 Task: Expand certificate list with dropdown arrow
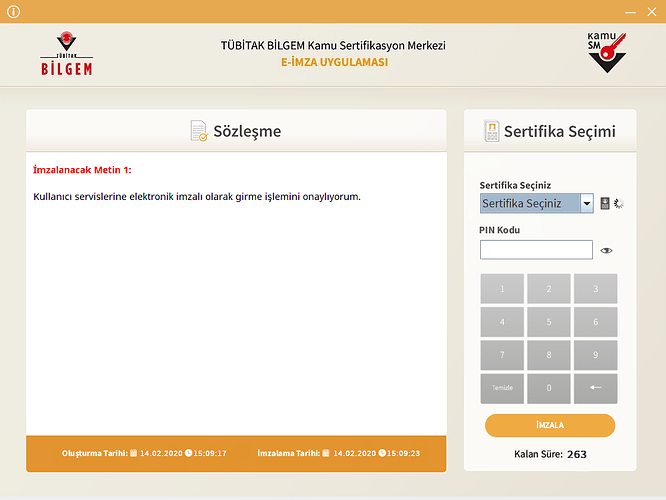(587, 203)
